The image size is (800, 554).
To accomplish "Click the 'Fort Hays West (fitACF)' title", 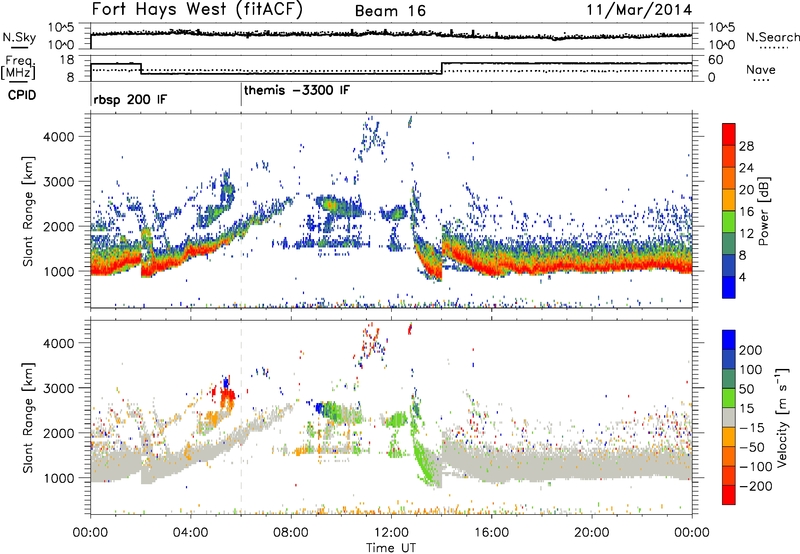I will point(197,9).
